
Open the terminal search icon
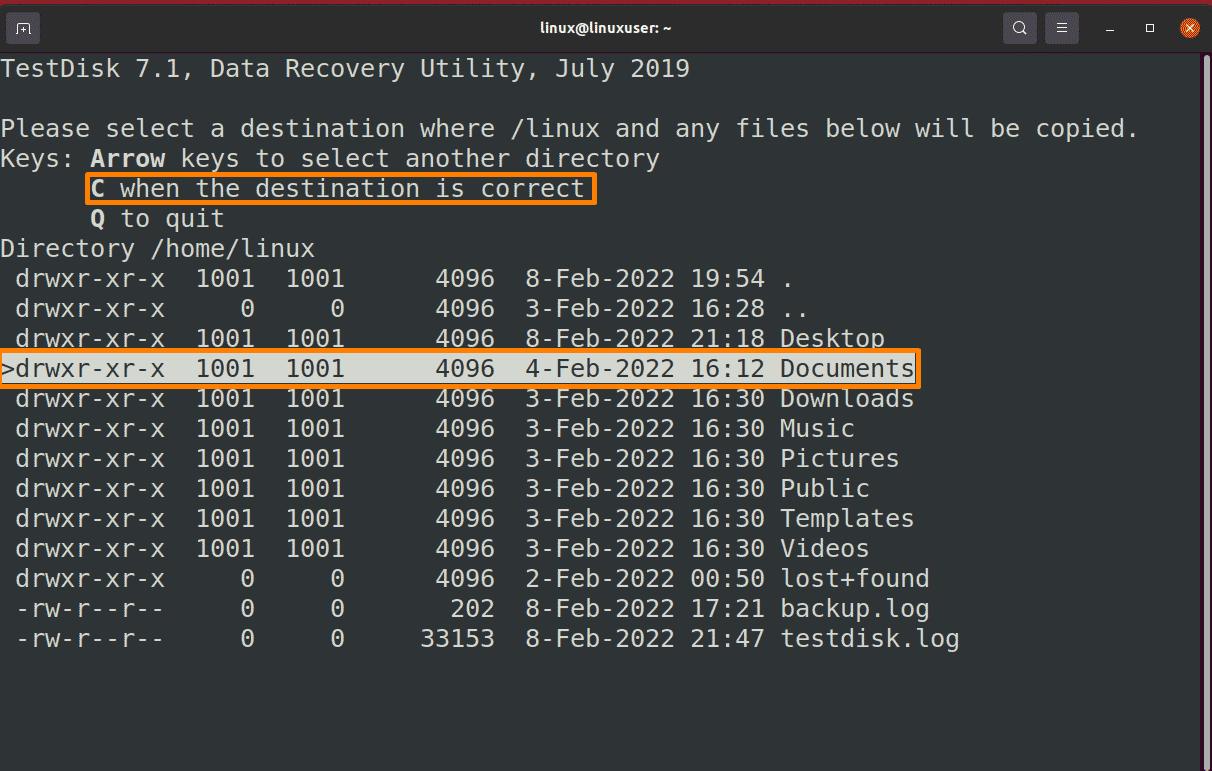coord(1019,28)
